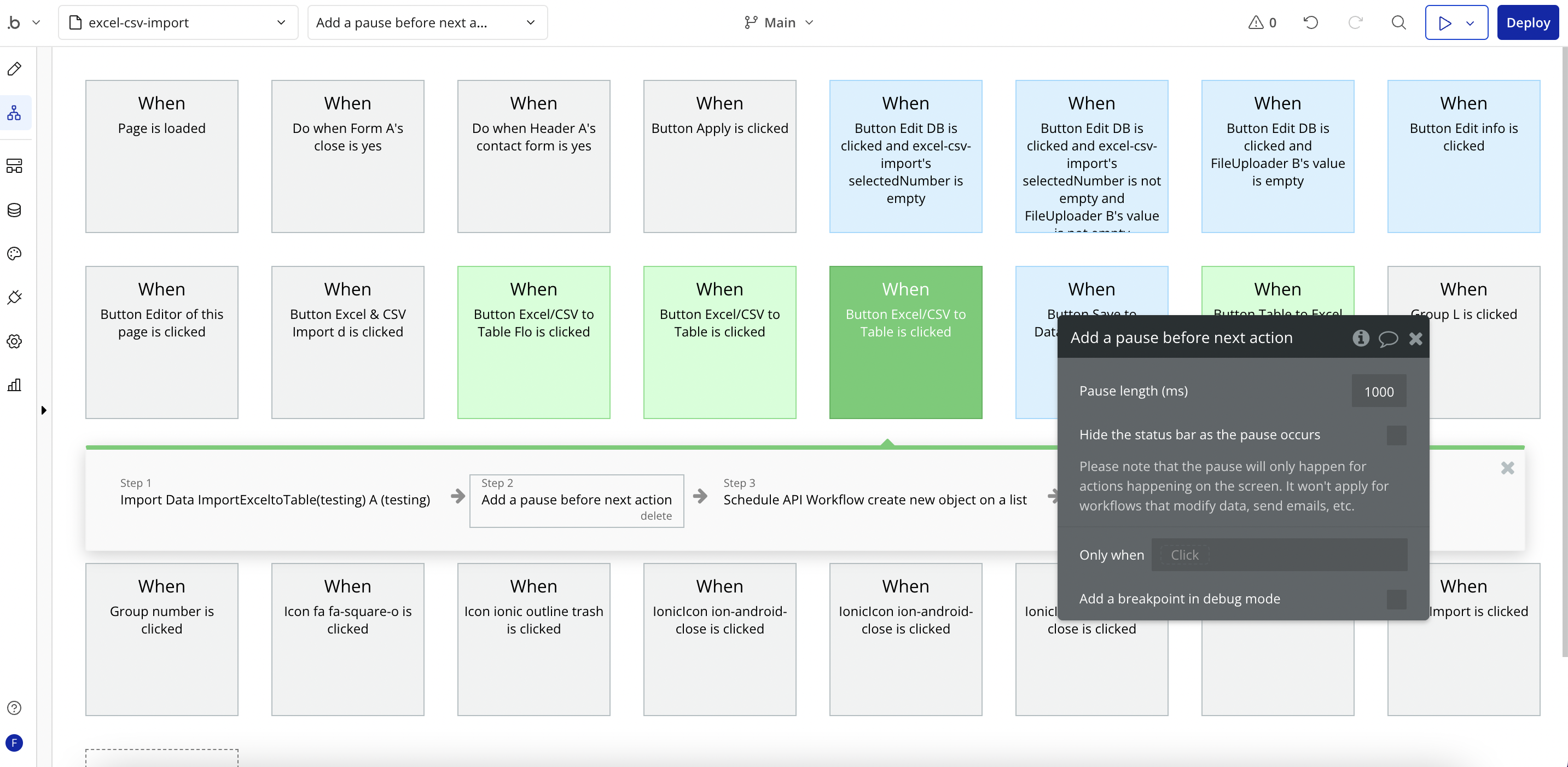Open the Settings gear icon in sidebar
Screen dimensions: 1568x767
click(15, 341)
